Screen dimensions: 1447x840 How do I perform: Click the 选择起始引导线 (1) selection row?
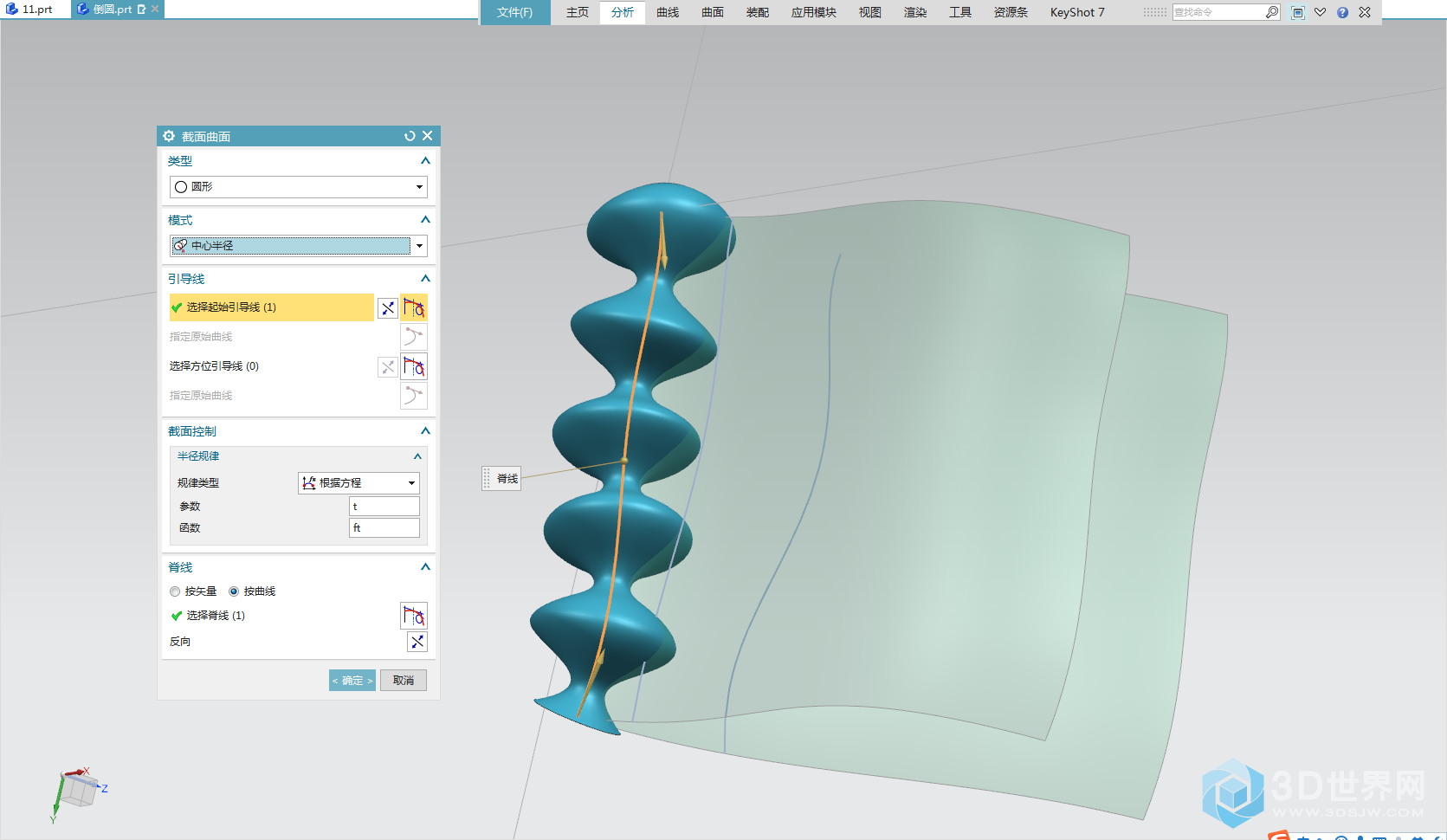pyautogui.click(x=272, y=307)
